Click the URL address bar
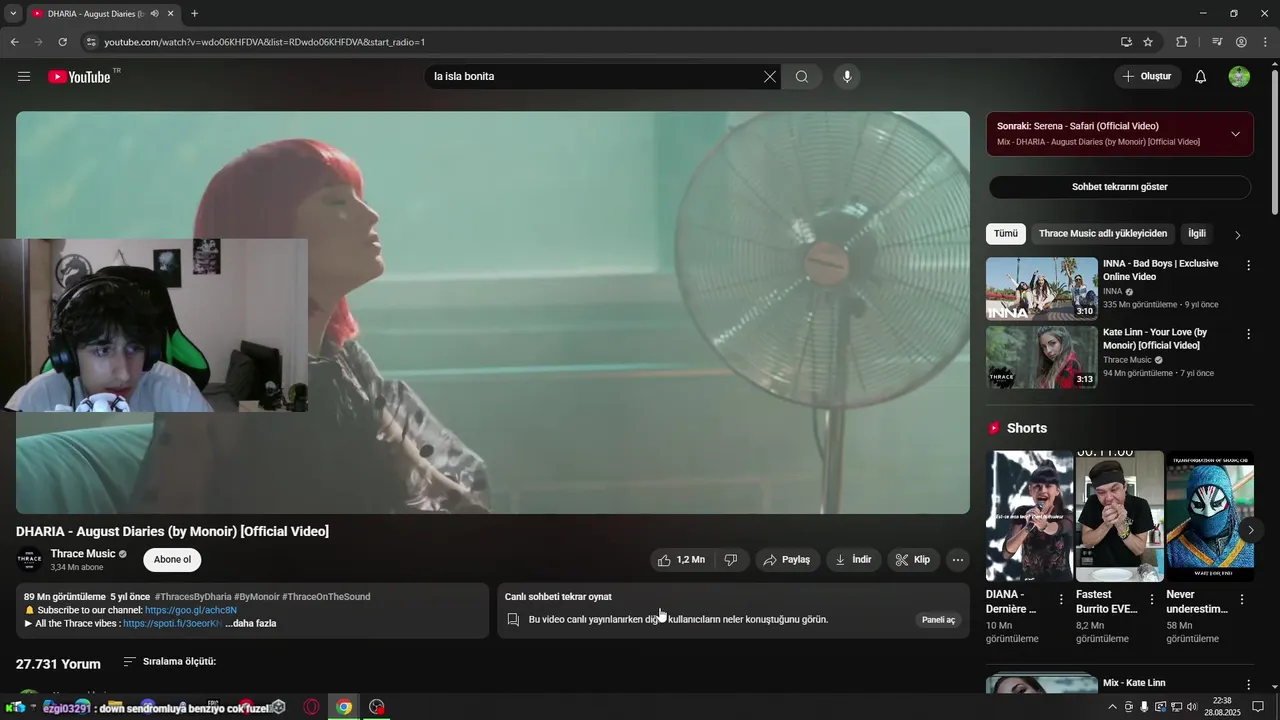 tap(600, 42)
